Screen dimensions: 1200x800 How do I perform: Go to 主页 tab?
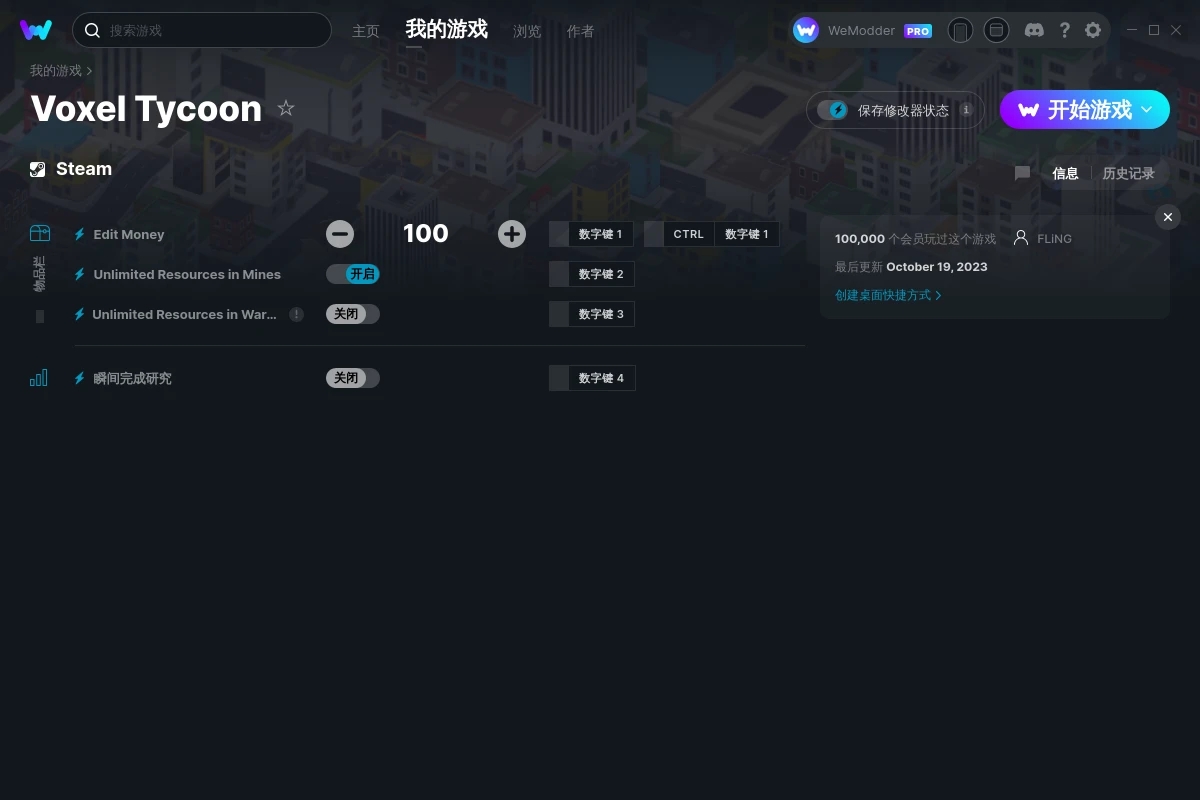tap(366, 31)
